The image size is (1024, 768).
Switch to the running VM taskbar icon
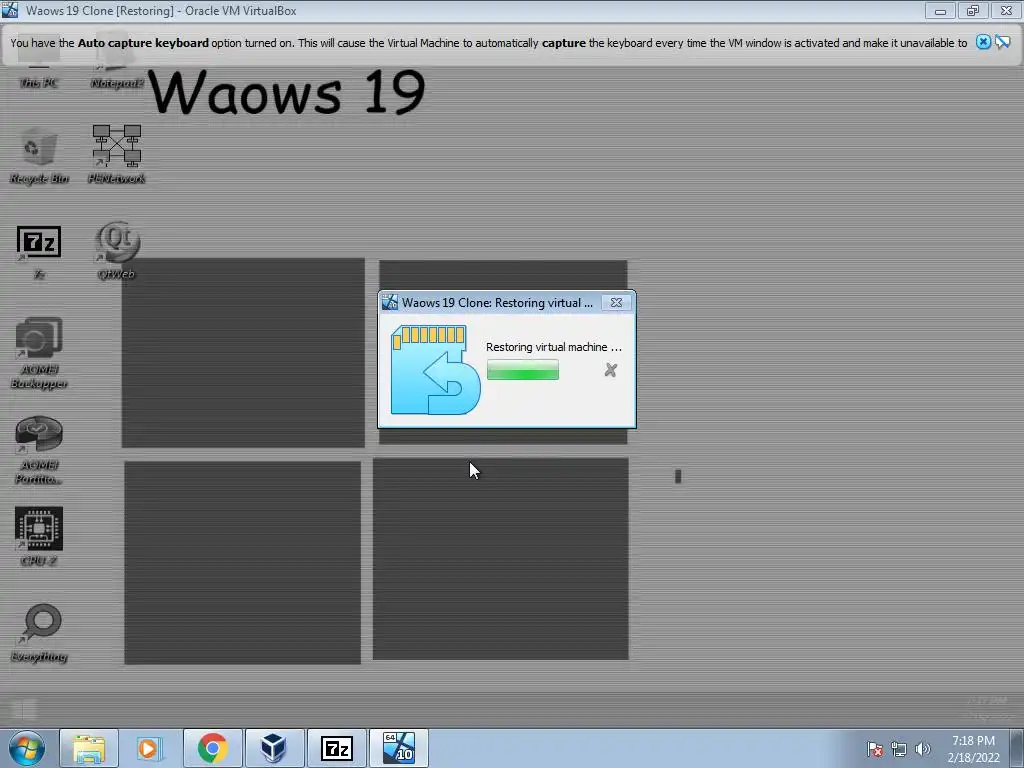pyautogui.click(x=399, y=748)
